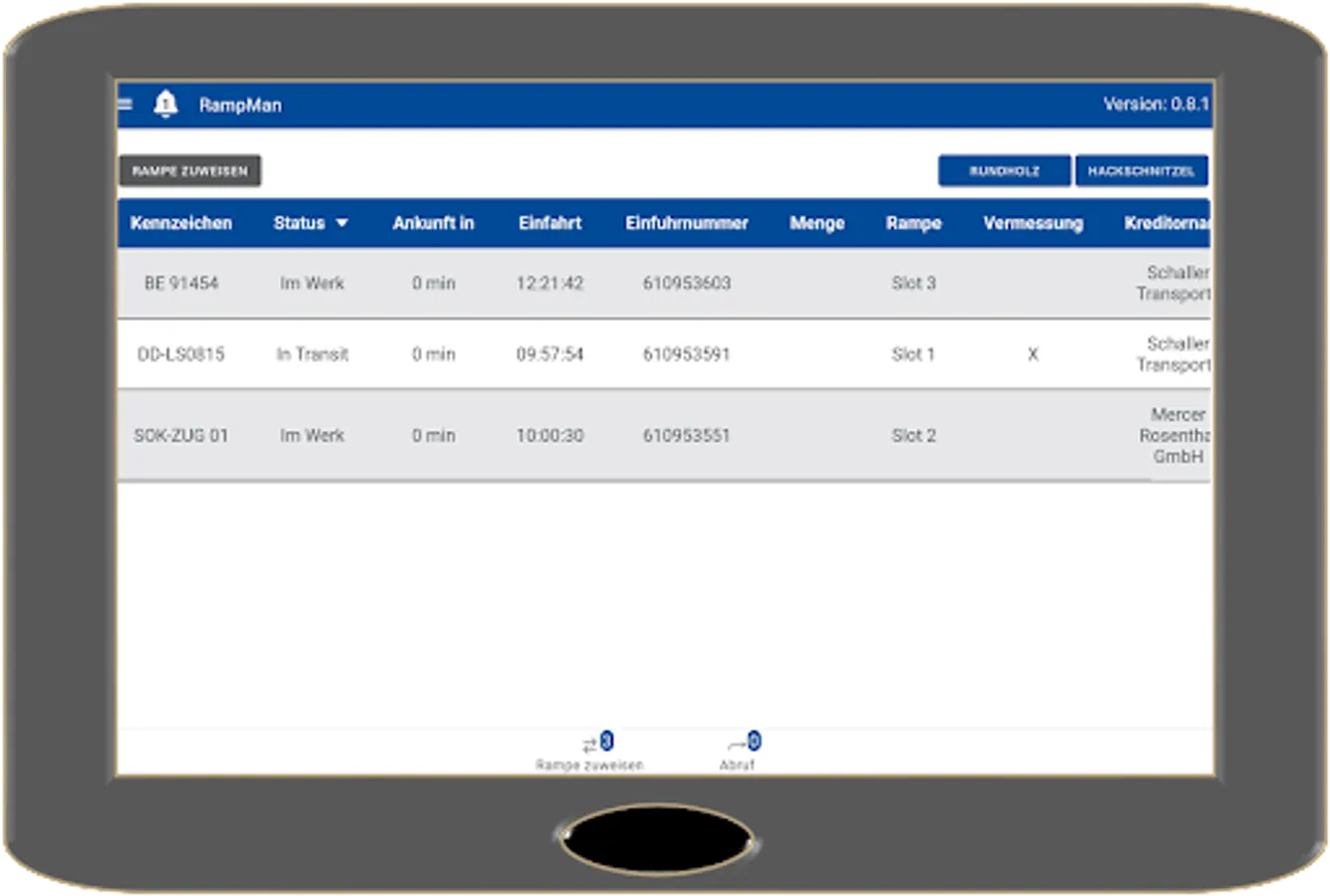The width and height of the screenshot is (1330, 896).
Task: Click Einfuhrnummer 610953591 in the table
Action: [x=686, y=353]
